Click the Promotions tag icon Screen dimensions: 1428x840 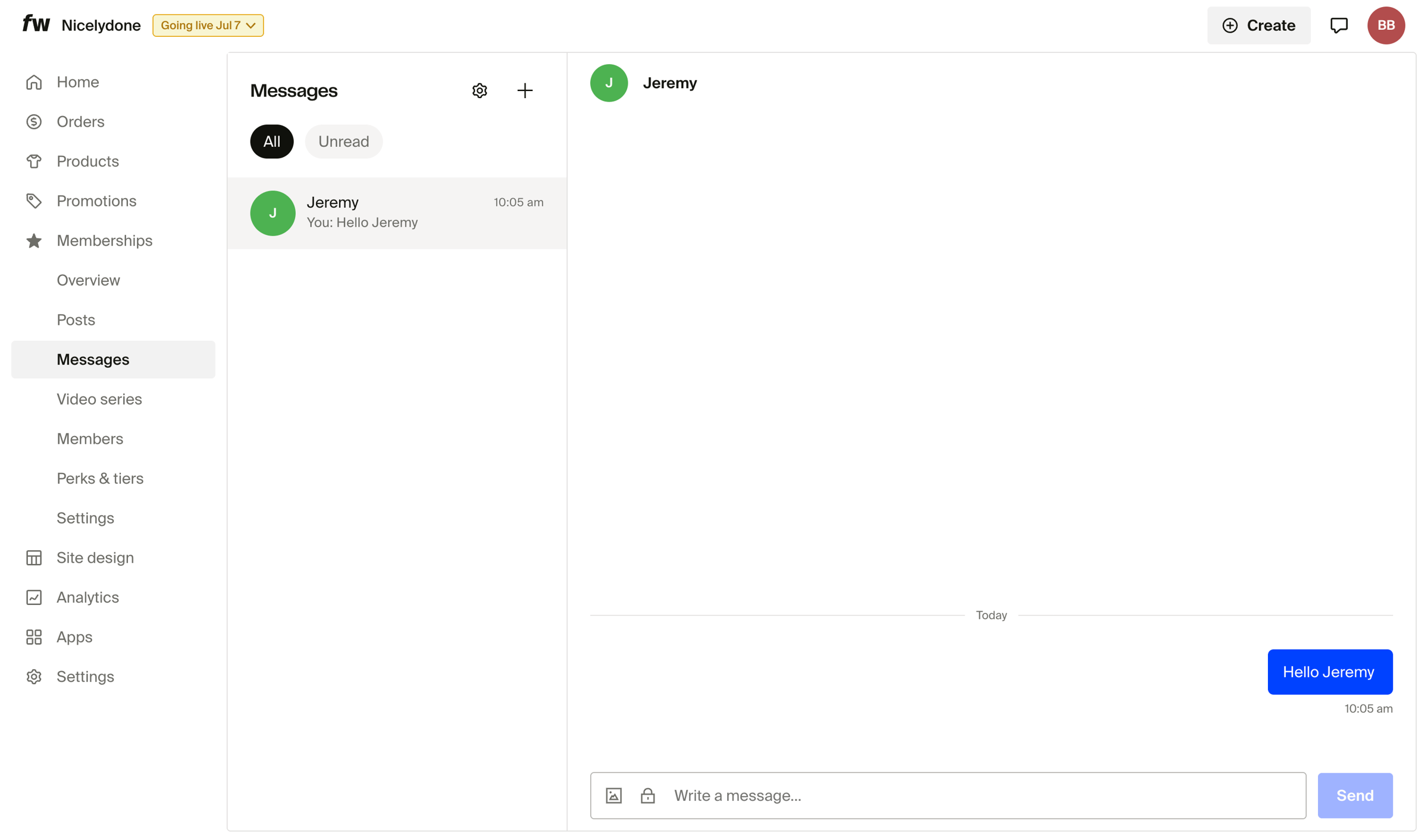tap(34, 201)
